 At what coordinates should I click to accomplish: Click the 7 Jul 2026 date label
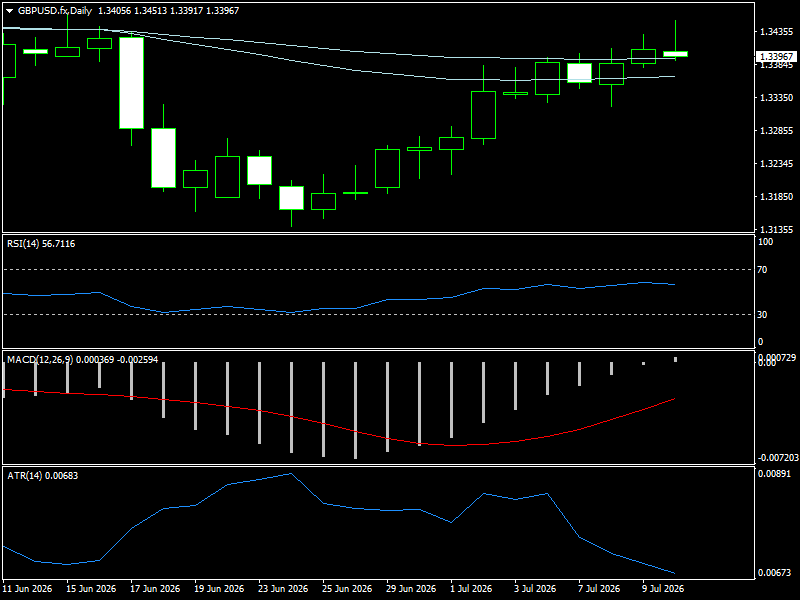click(599, 589)
